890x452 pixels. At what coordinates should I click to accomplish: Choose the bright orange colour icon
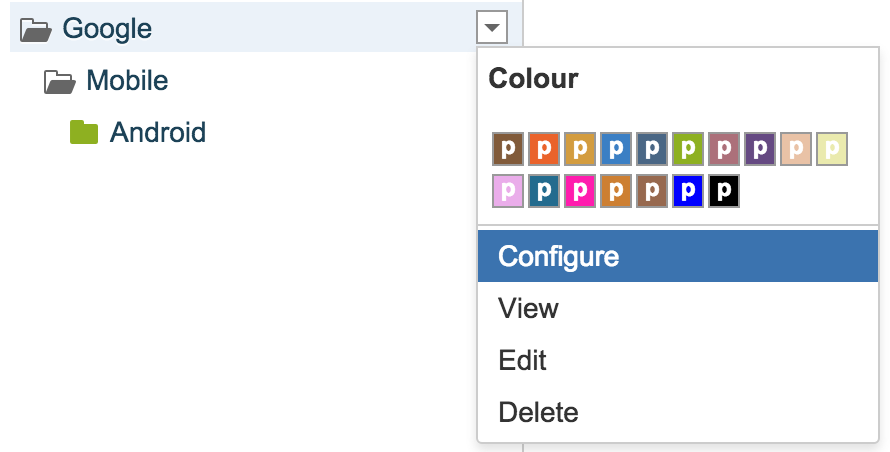tap(544, 149)
